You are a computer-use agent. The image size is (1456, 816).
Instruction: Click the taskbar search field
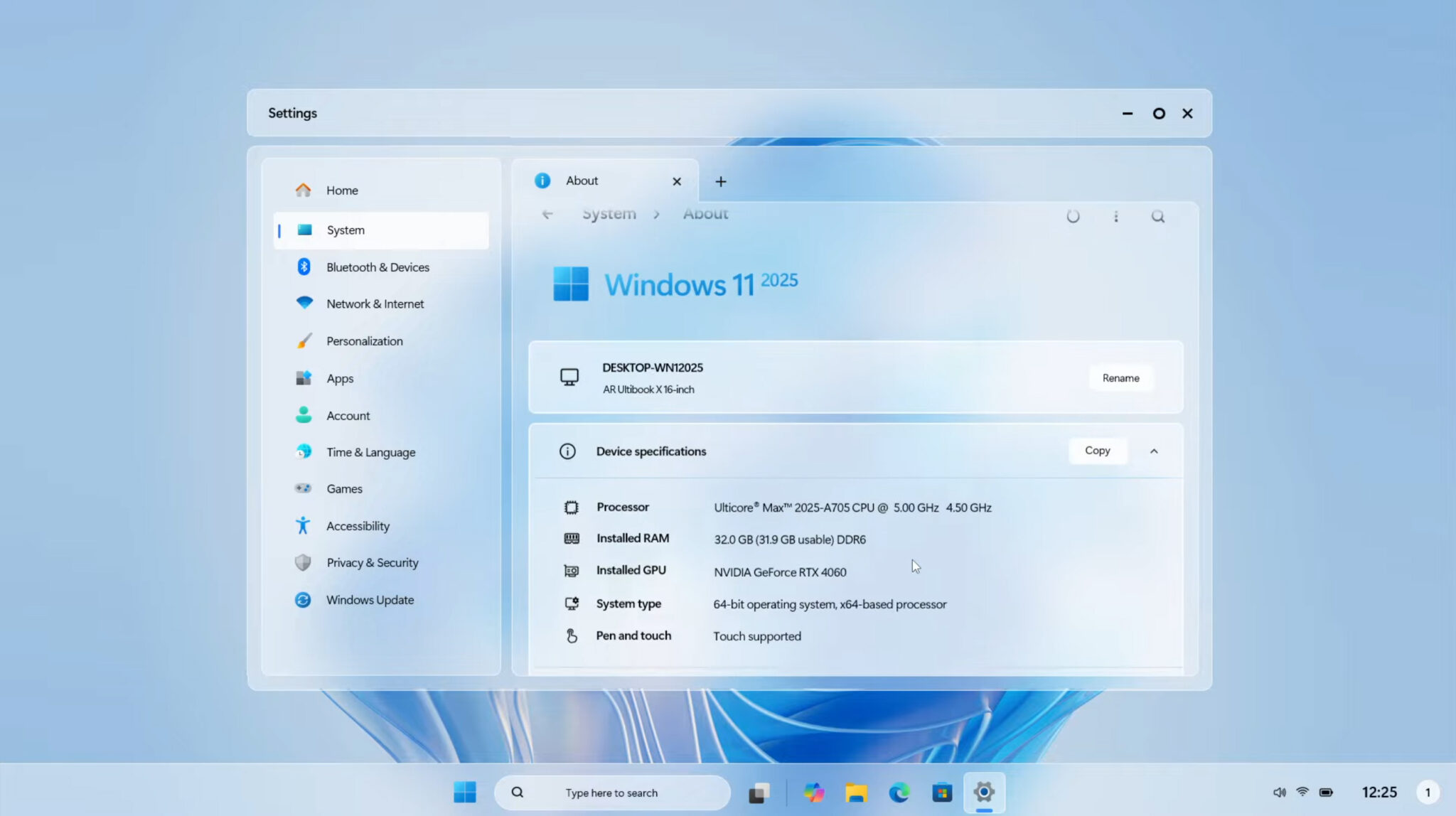(x=612, y=792)
